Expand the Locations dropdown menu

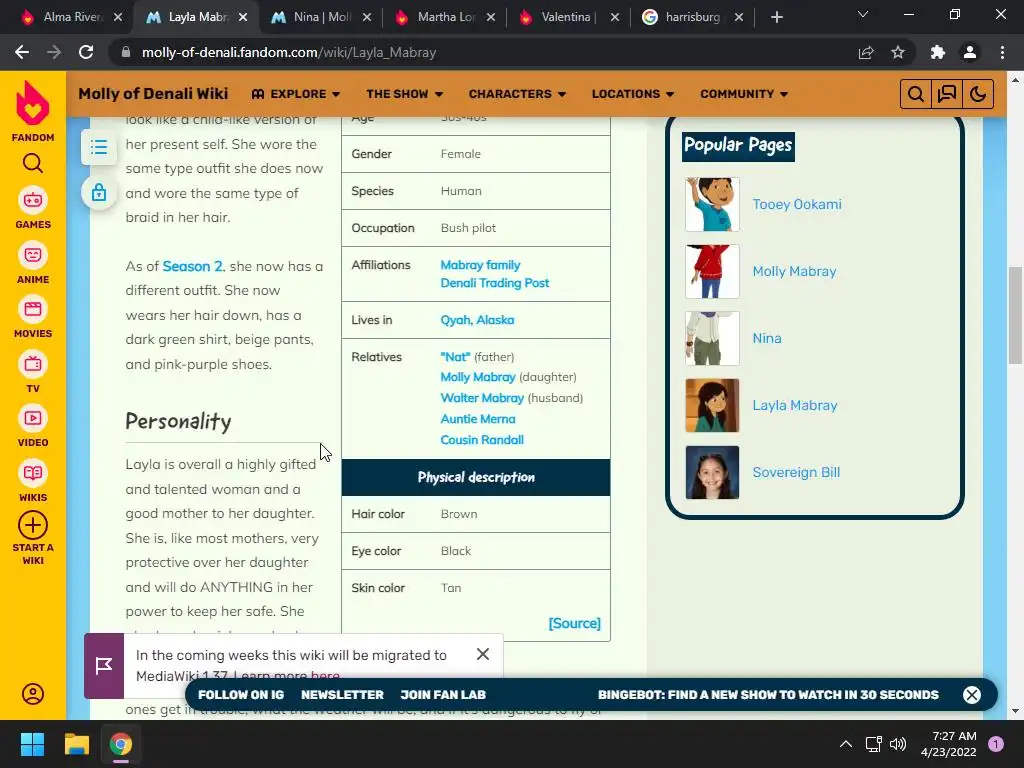click(633, 94)
